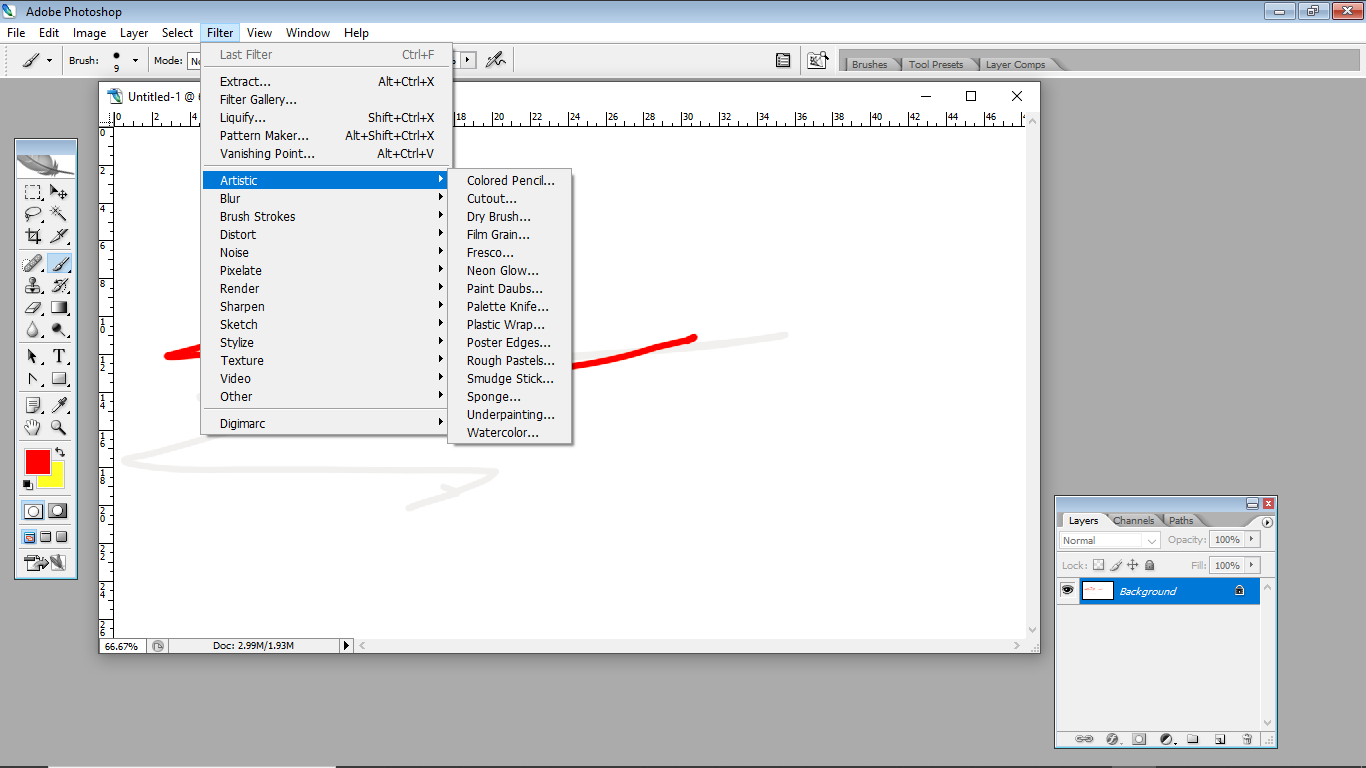Select the Zoom tool

pyautogui.click(x=59, y=427)
